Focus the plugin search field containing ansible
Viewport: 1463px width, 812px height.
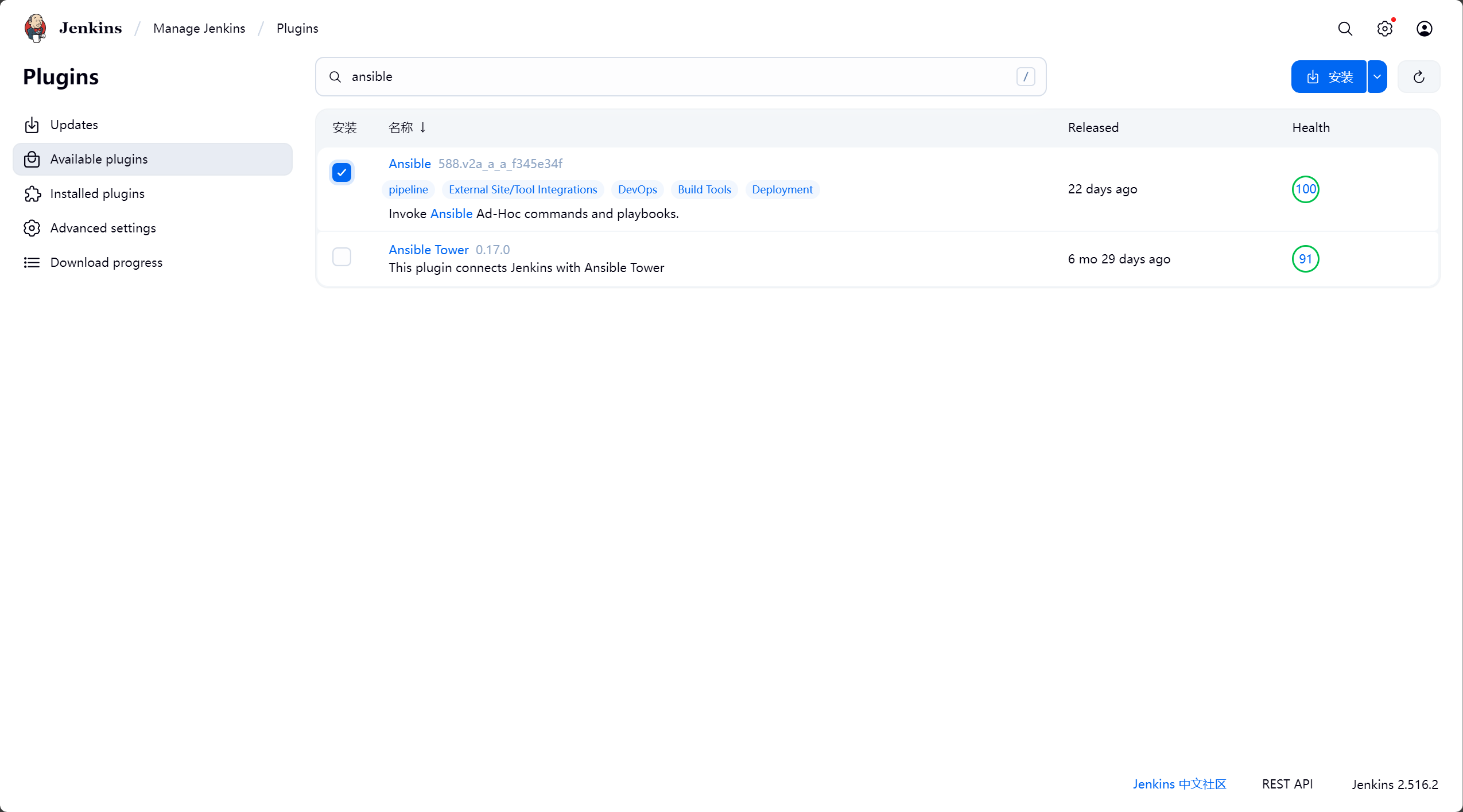click(681, 76)
